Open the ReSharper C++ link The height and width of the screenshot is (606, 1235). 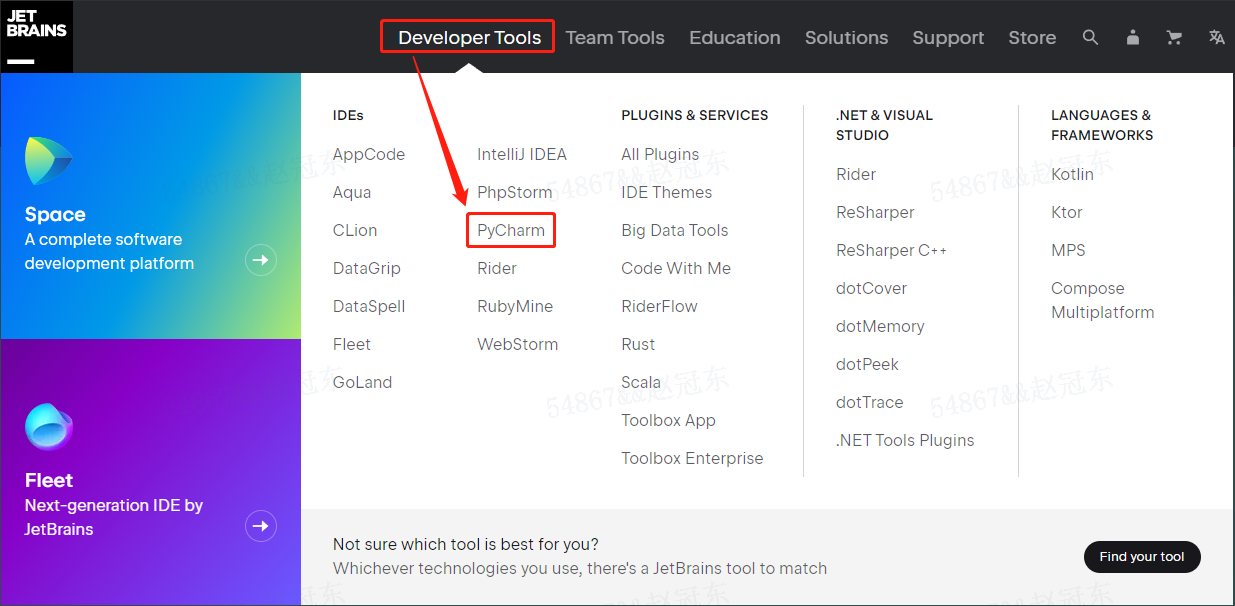point(891,250)
